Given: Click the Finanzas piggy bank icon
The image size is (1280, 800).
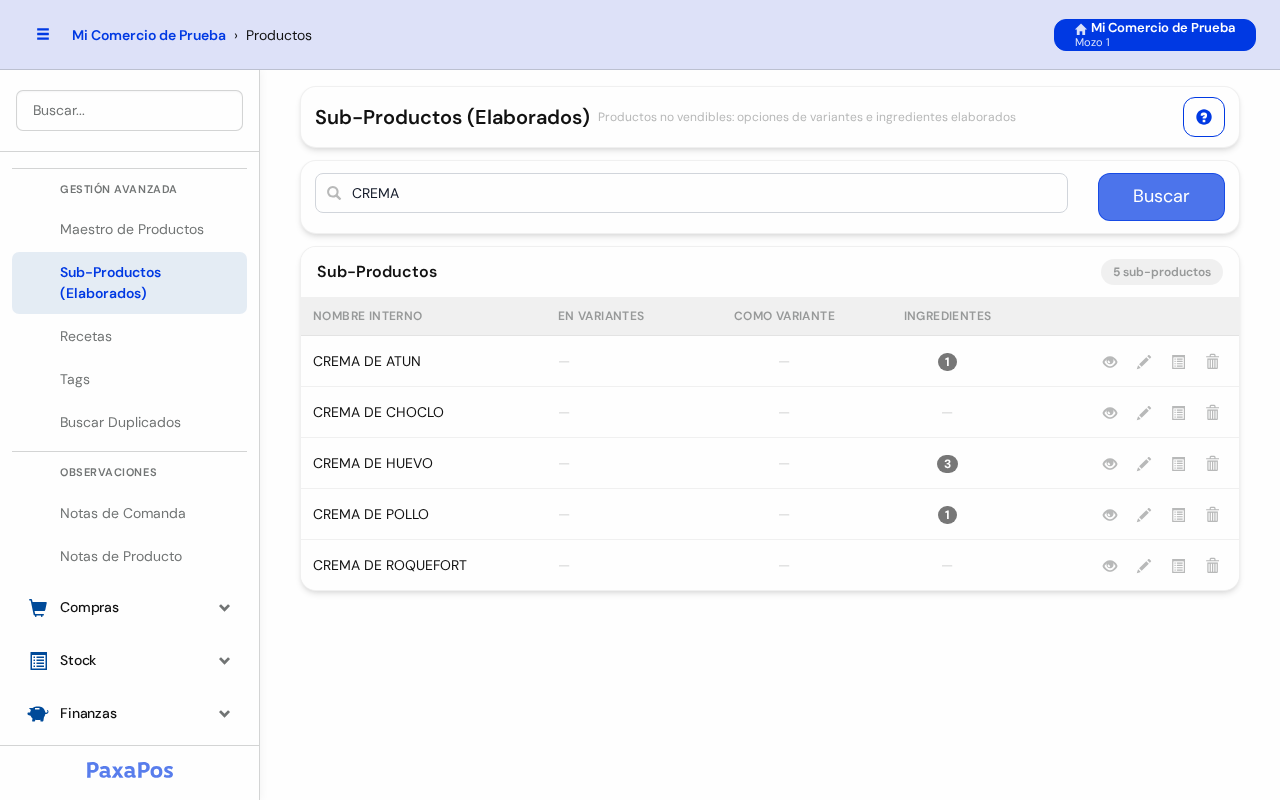Looking at the screenshot, I should point(38,714).
